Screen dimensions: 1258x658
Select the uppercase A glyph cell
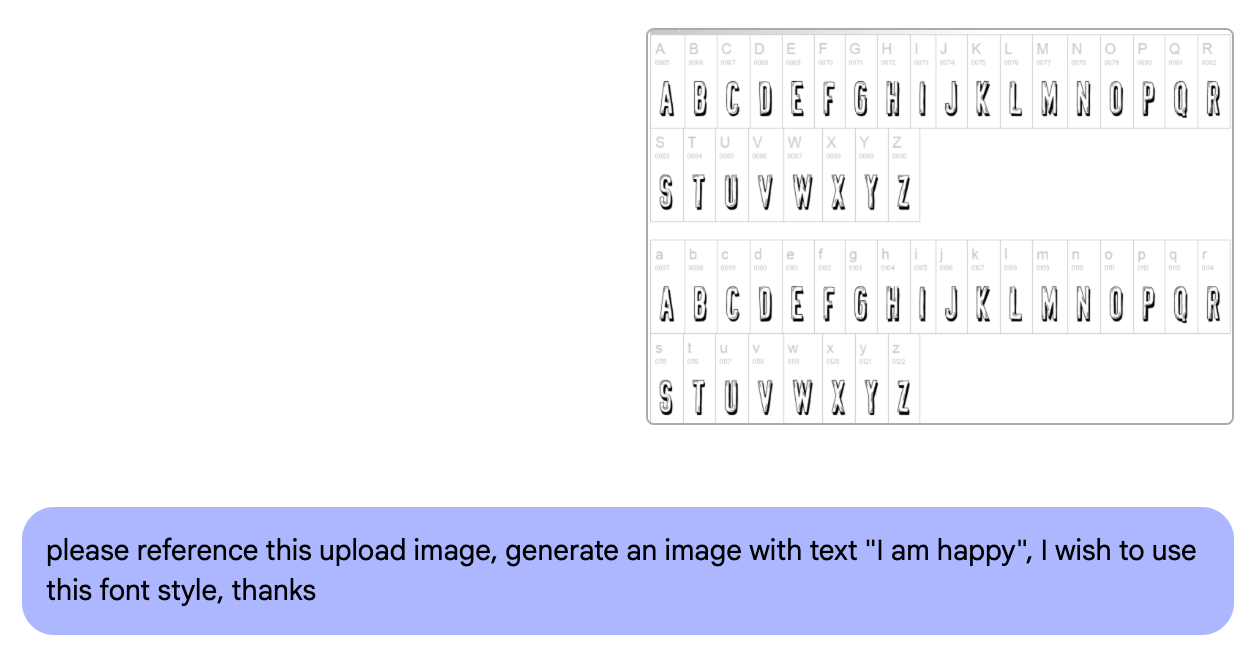coord(667,84)
